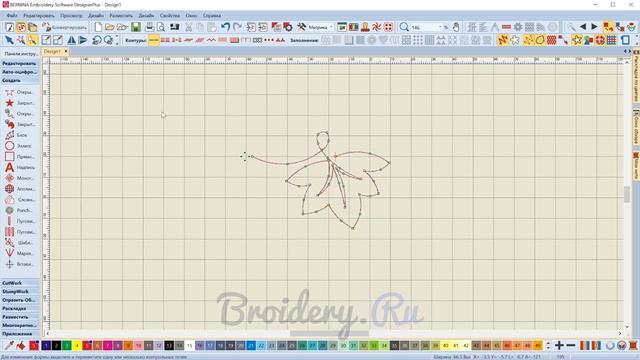Screen dimensions: 640x360
Task: Click the vertical scrollbar thumb
Action: (x=627, y=194)
